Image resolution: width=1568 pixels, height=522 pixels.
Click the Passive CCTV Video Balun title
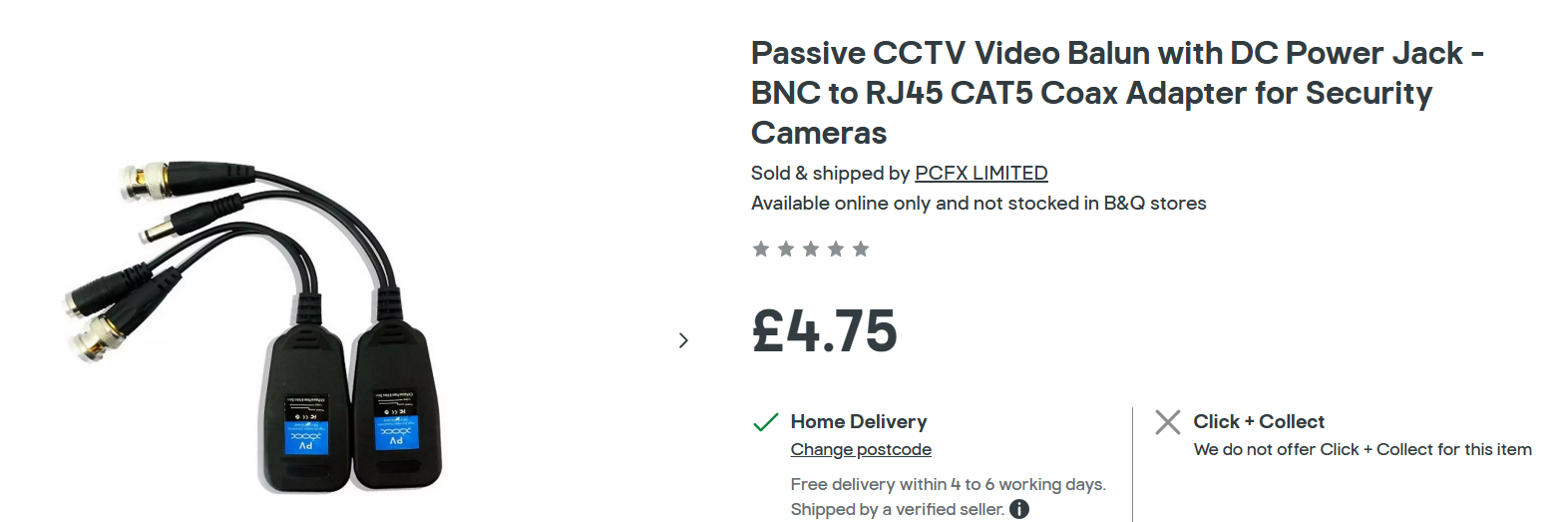tap(1115, 93)
